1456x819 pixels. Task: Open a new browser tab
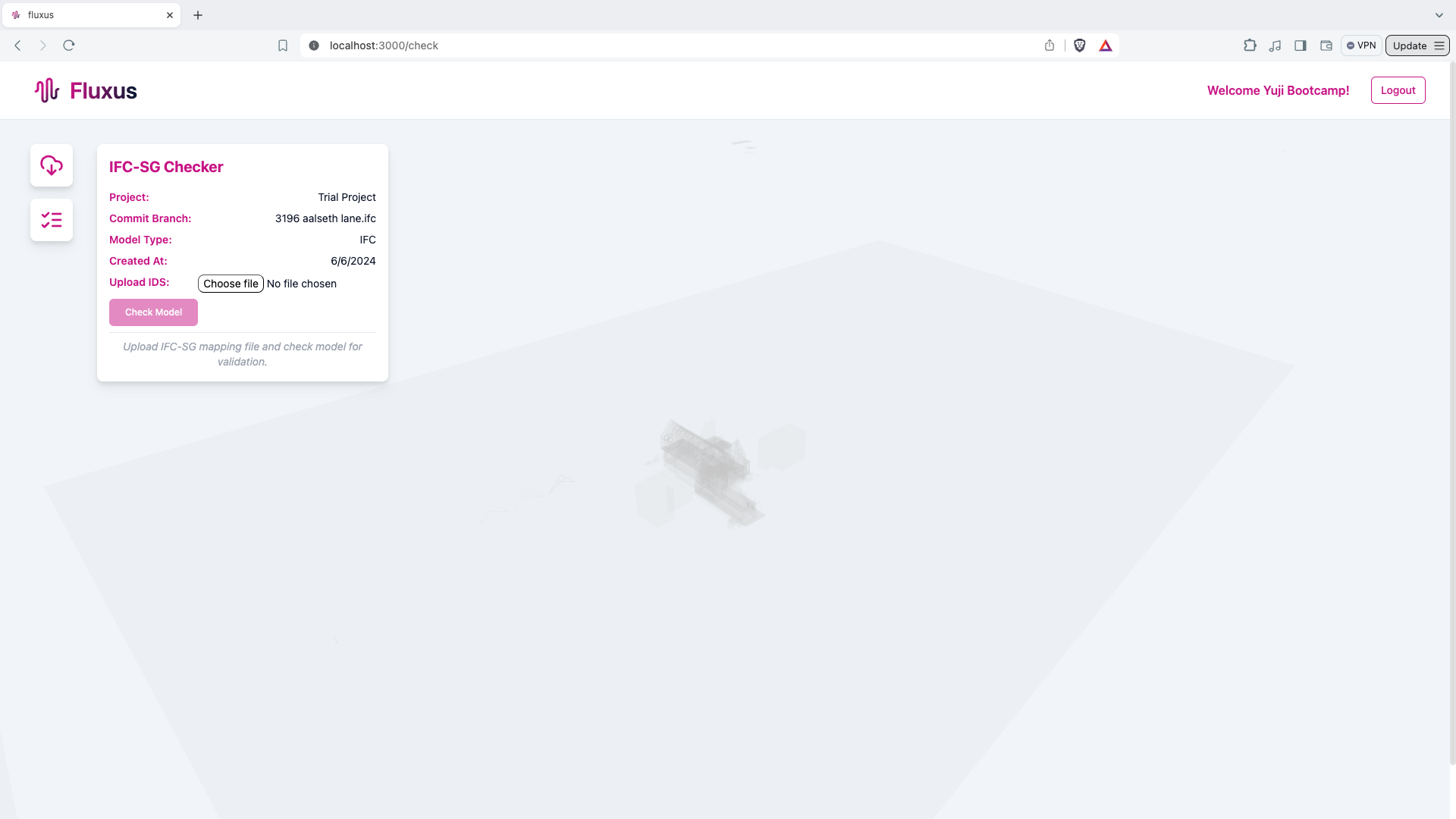point(198,15)
